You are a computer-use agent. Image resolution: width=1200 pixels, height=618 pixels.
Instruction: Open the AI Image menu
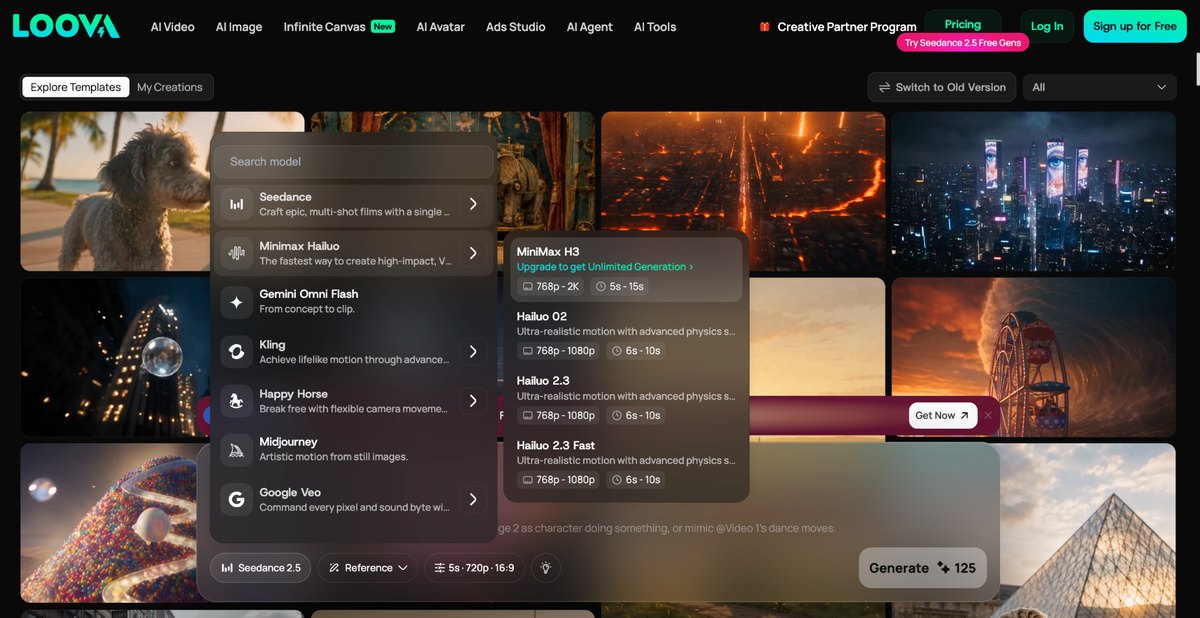pos(239,27)
